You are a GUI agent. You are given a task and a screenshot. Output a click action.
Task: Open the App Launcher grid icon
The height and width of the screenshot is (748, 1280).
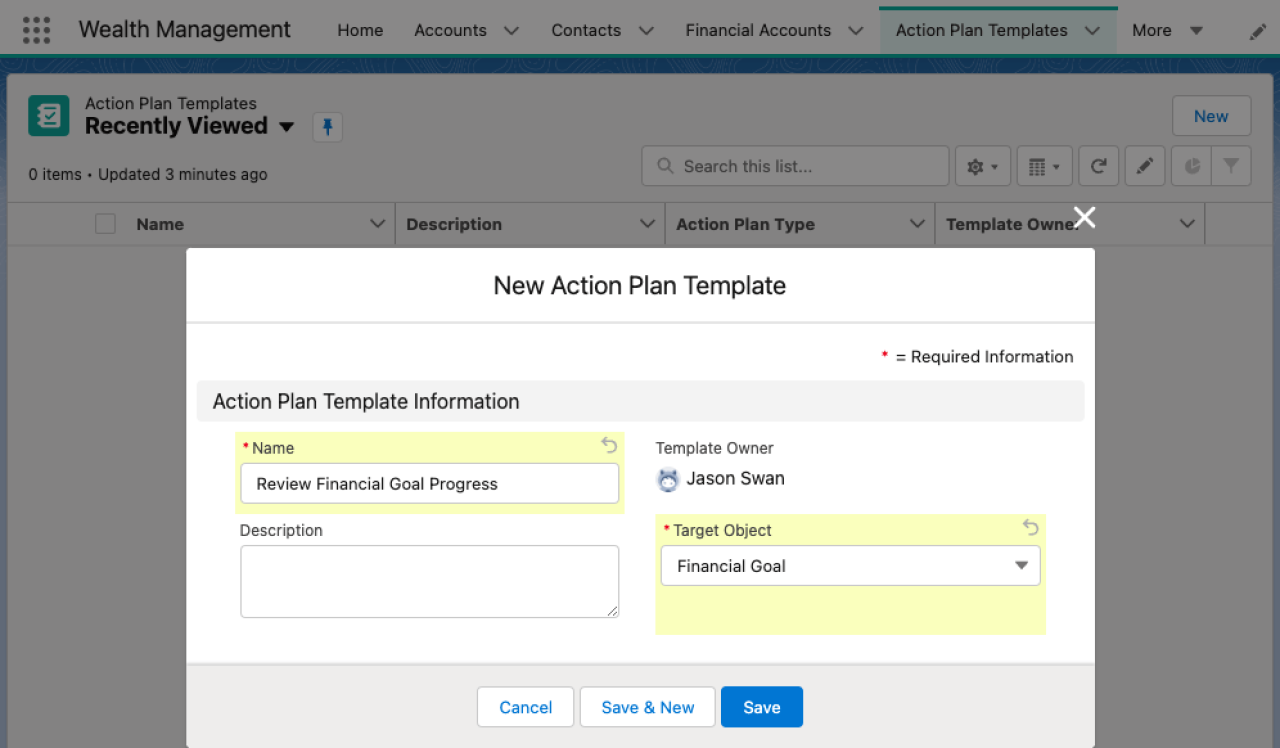click(36, 30)
